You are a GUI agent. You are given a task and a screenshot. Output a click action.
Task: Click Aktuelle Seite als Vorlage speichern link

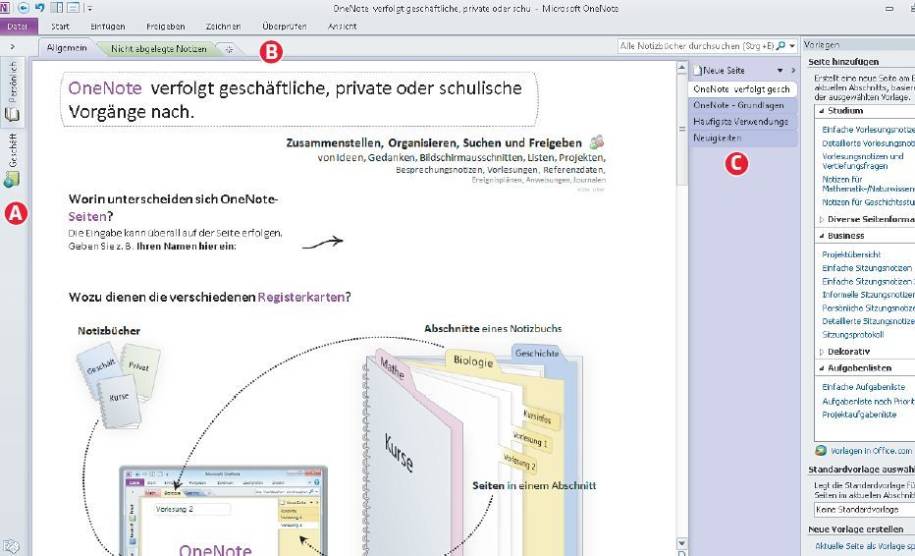pyautogui.click(x=865, y=546)
